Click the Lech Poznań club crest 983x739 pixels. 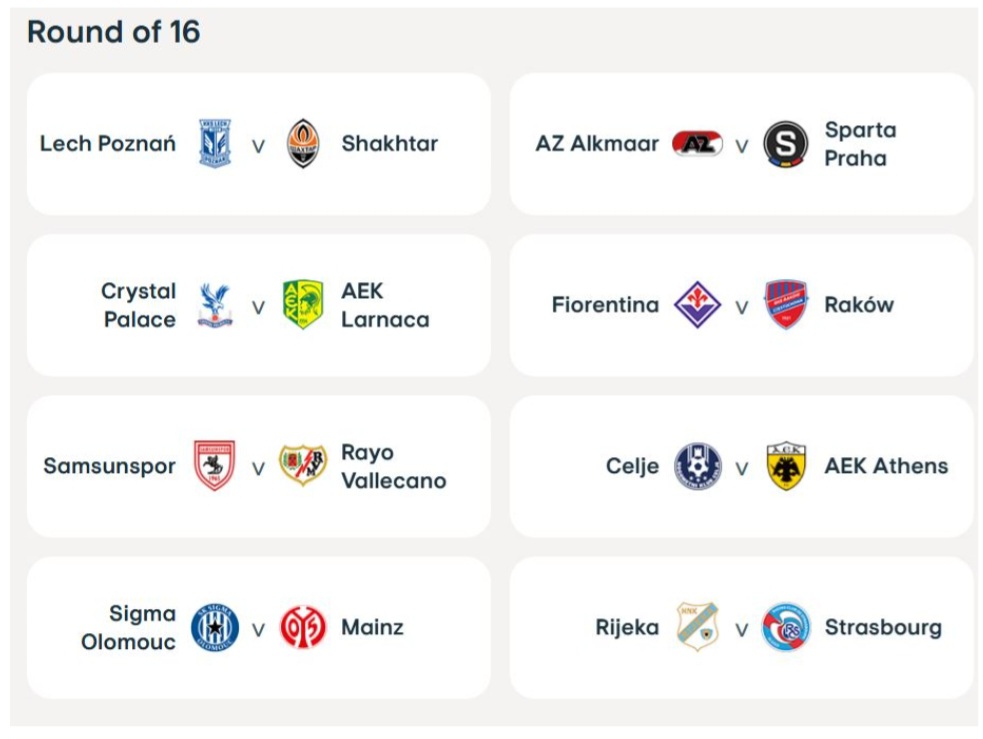pyautogui.click(x=215, y=144)
